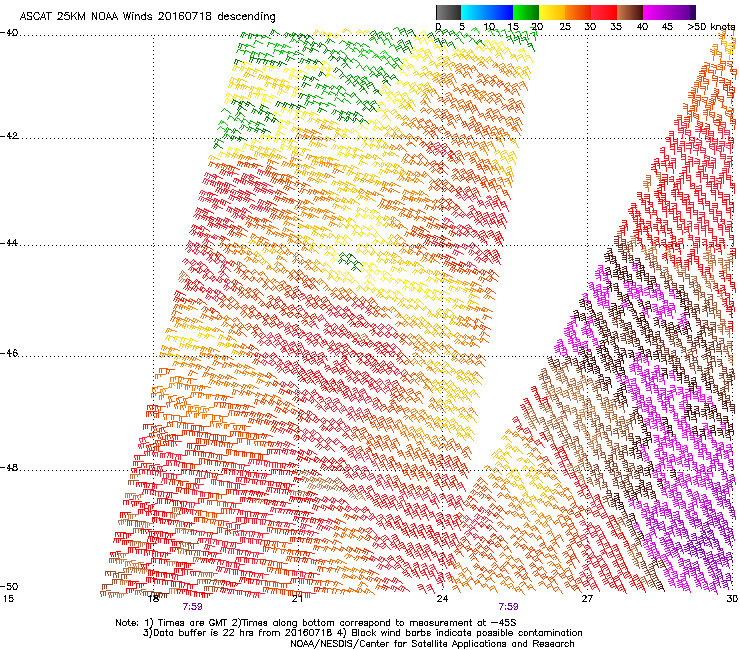
Task: Click the cyan-blue 5-15 knots legend swatch
Action: tap(487, 12)
